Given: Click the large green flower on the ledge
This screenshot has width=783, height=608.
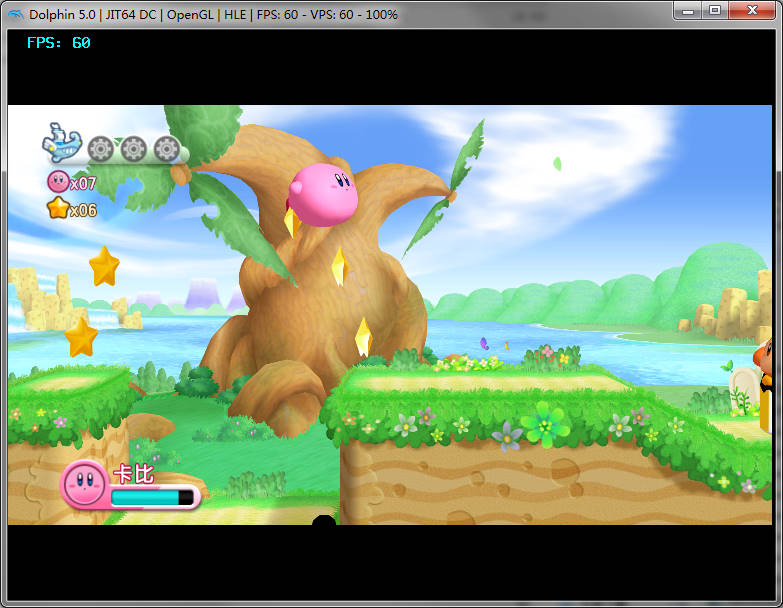Looking at the screenshot, I should point(545,425).
